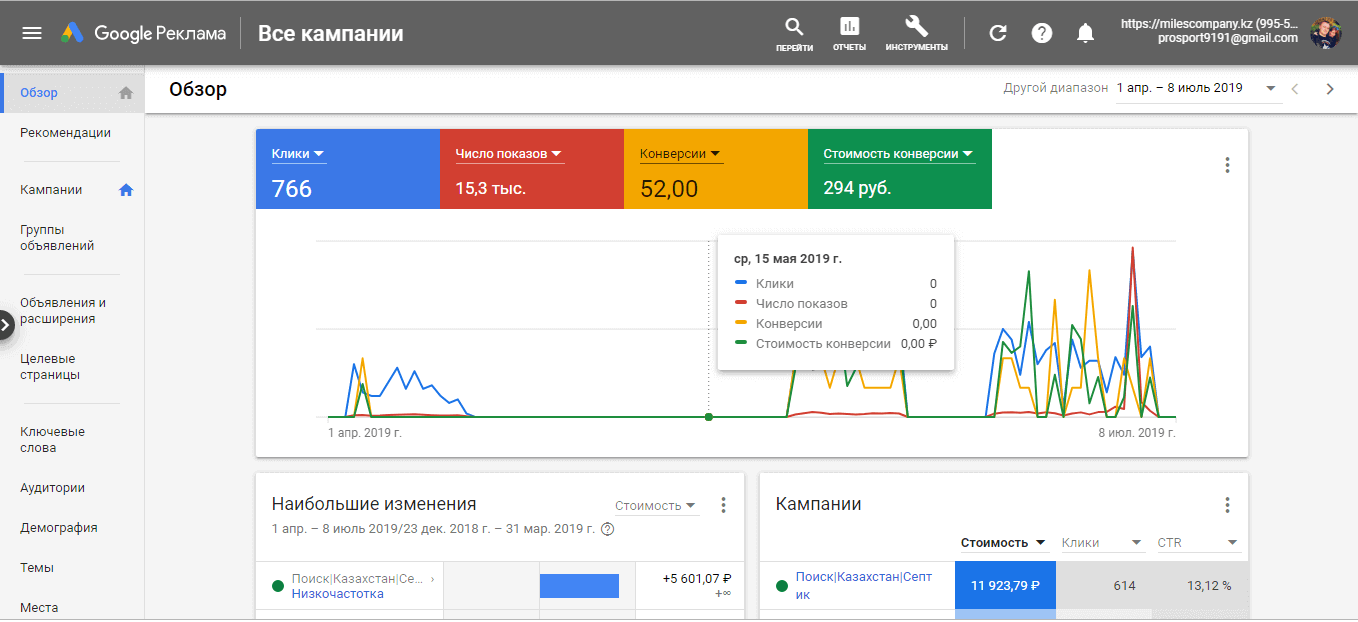The width and height of the screenshot is (1358, 622).
Task: Open the Клики metric dropdown
Action: coord(298,154)
